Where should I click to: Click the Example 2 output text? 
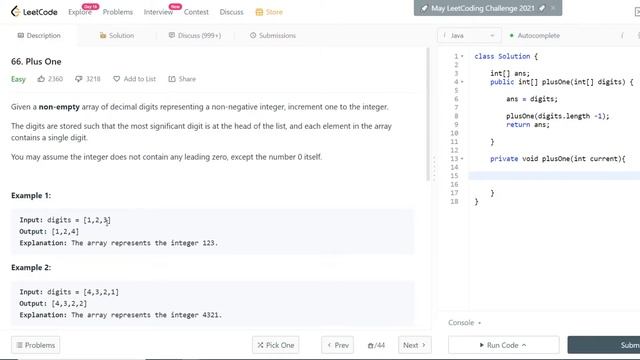tap(53, 304)
